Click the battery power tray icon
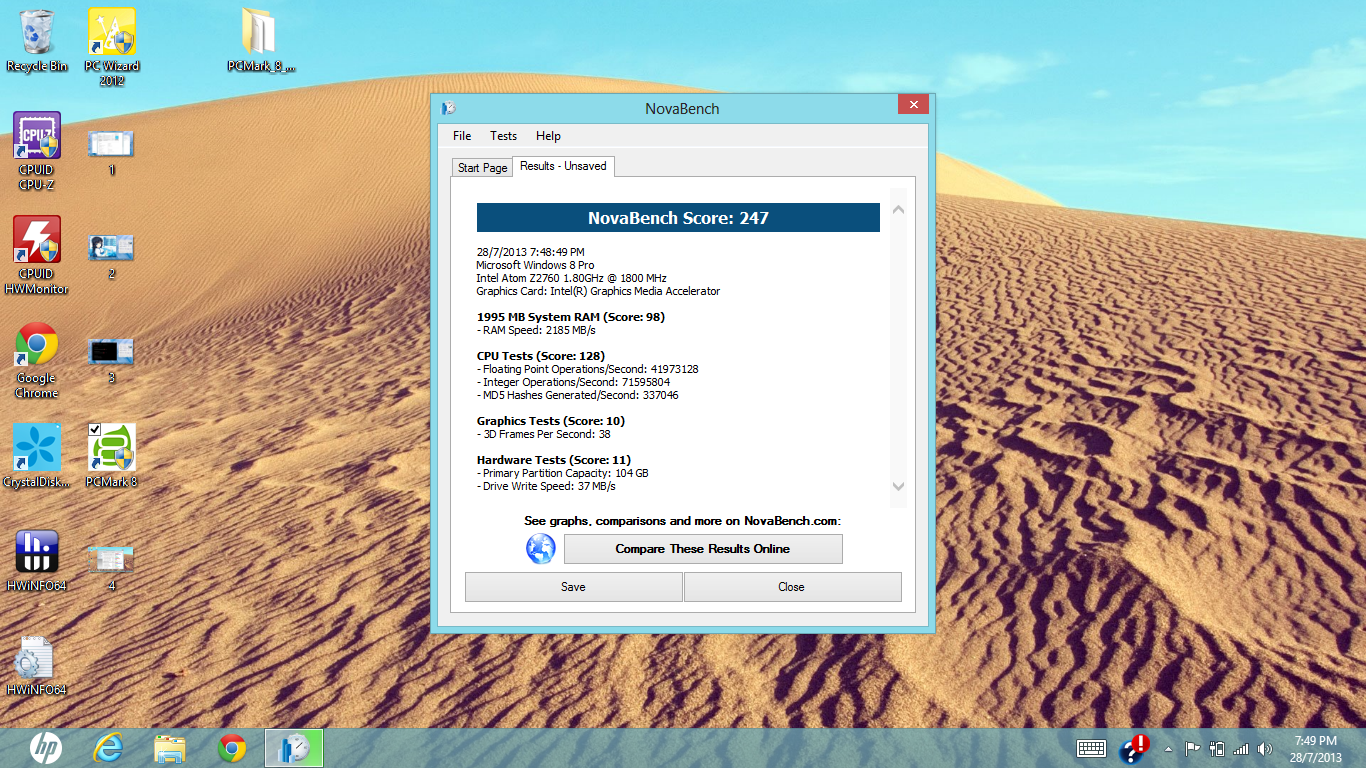1366x768 pixels. click(1216, 748)
